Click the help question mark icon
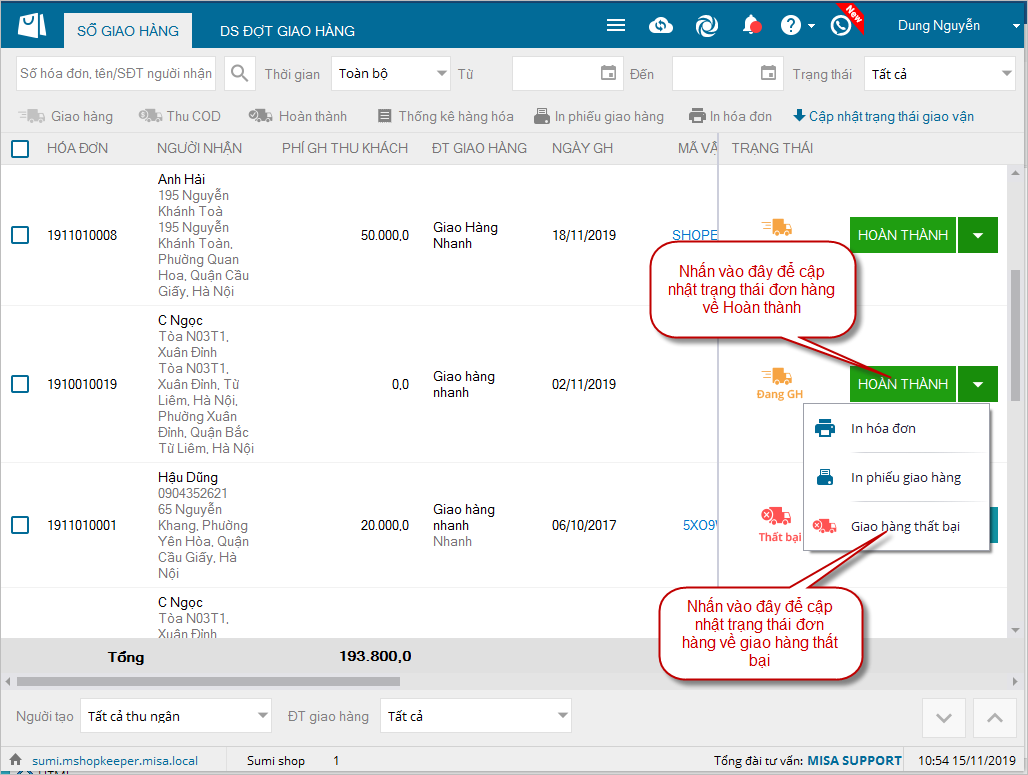This screenshot has height=775, width=1028. click(791, 26)
